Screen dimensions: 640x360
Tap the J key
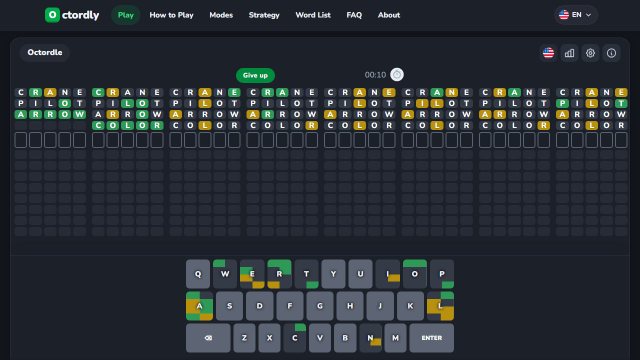coord(380,306)
